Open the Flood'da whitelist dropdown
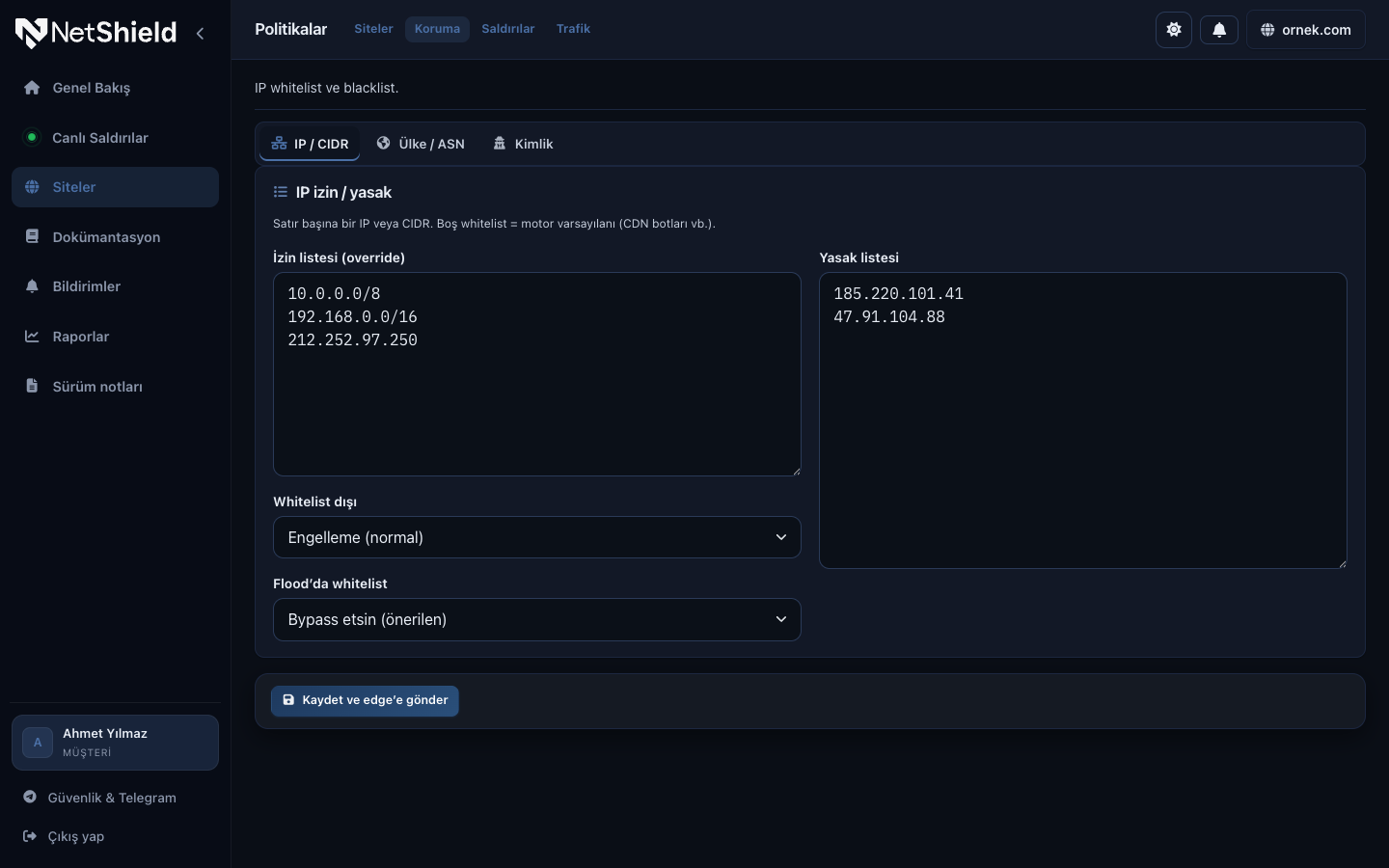Screen dimensions: 1389x868 [x=537, y=619]
